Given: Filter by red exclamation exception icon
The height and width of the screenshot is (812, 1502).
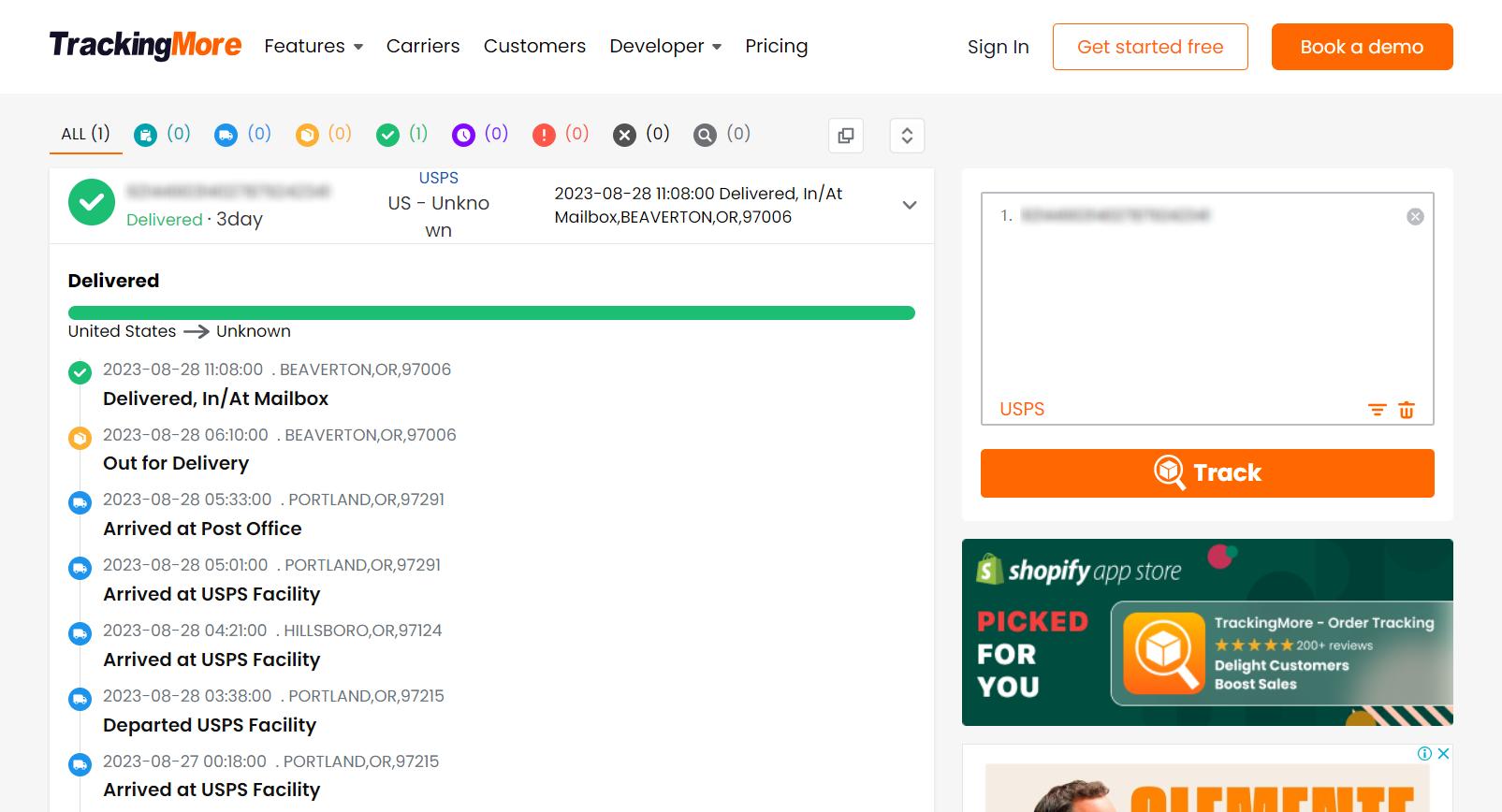Looking at the screenshot, I should 544,136.
